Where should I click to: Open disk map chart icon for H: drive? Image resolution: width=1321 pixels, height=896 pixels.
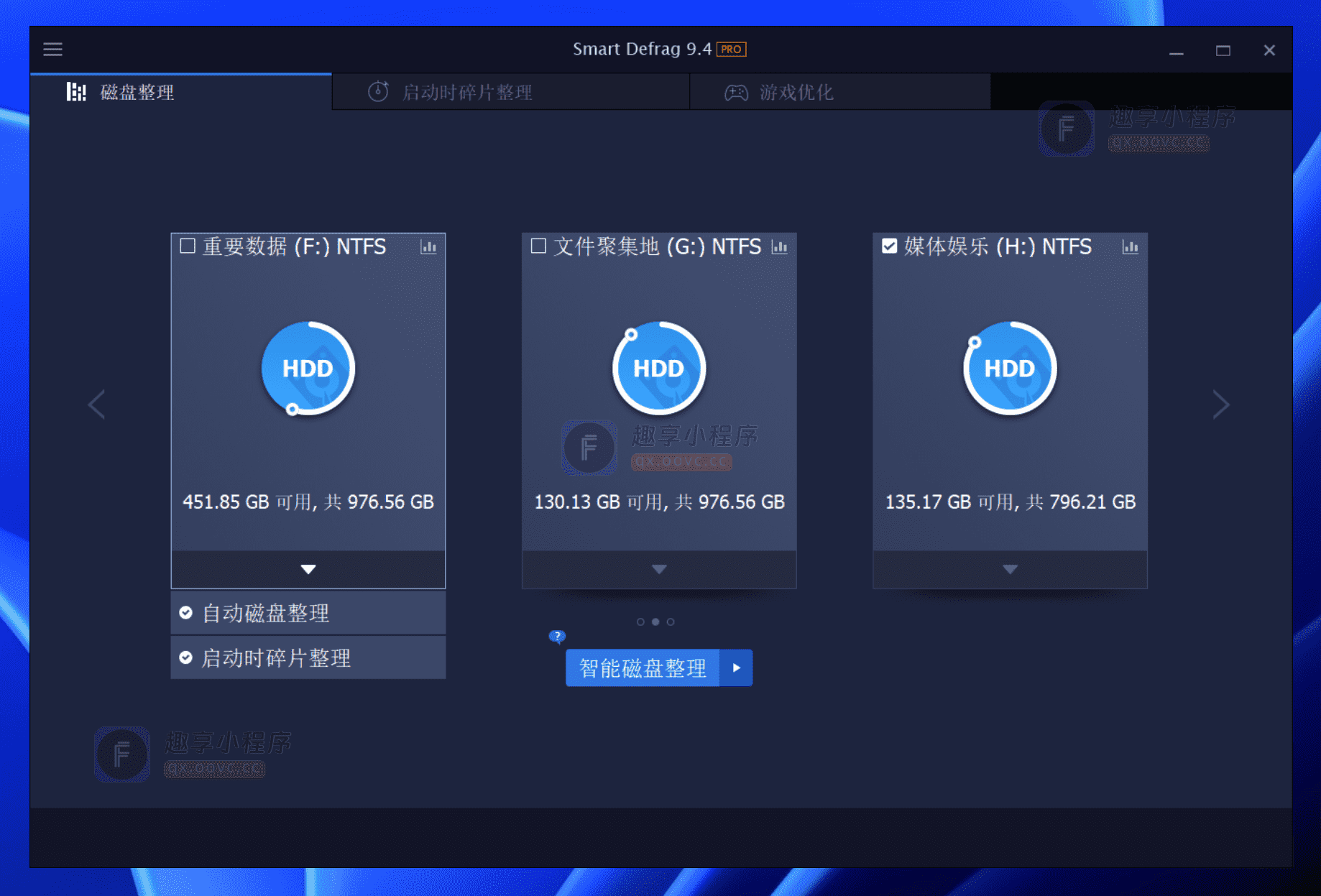click(1130, 247)
